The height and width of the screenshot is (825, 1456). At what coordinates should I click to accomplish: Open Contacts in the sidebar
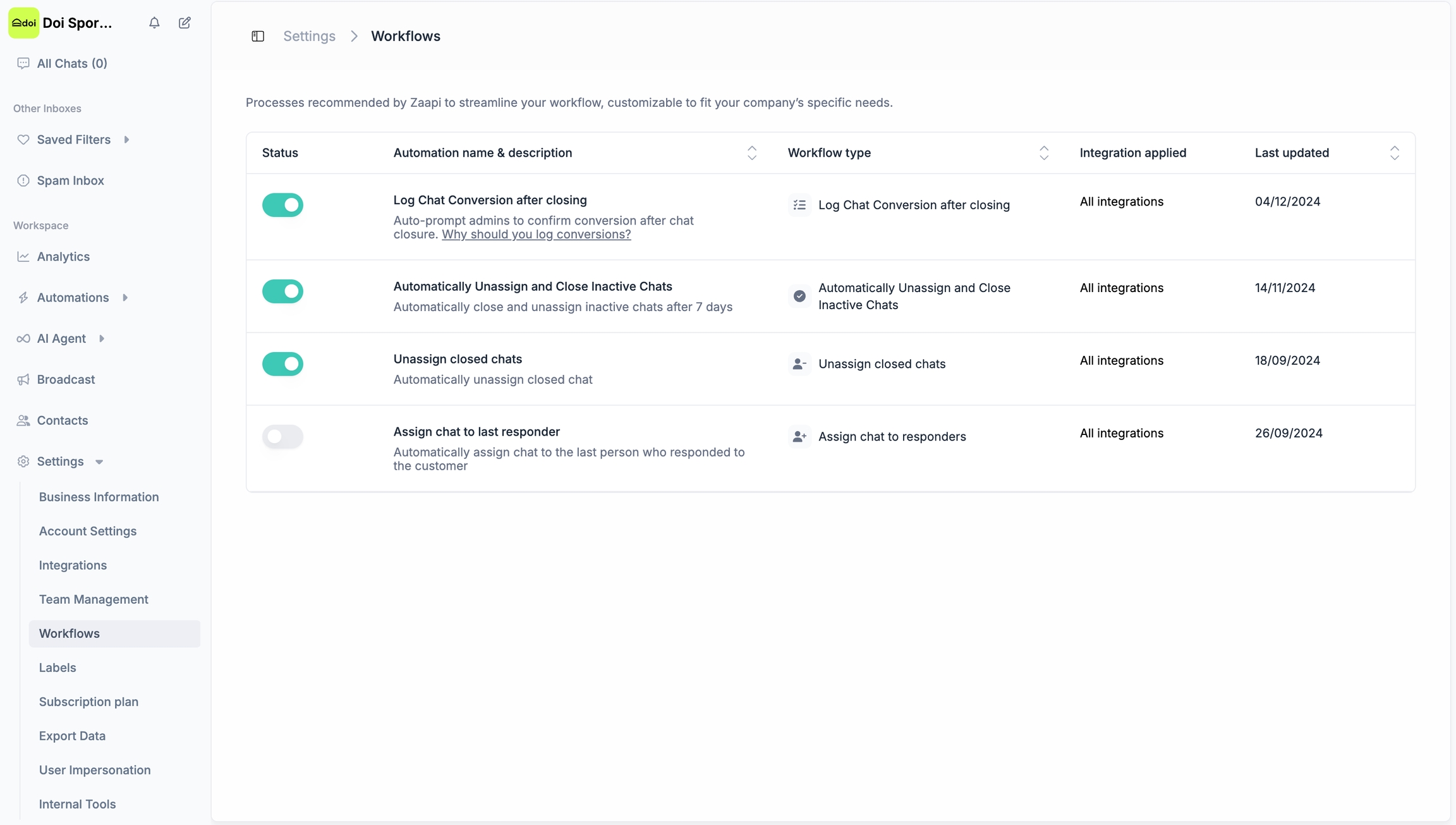point(62,420)
